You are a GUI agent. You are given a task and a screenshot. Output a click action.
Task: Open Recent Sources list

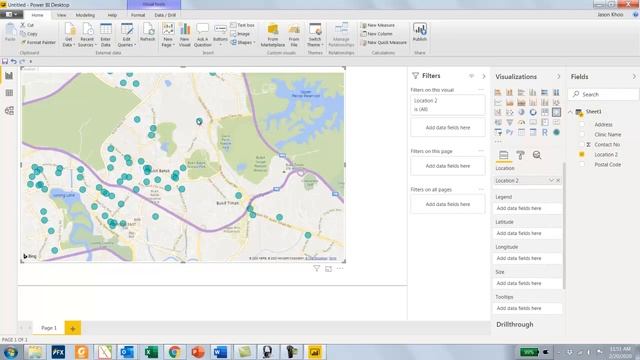87,35
